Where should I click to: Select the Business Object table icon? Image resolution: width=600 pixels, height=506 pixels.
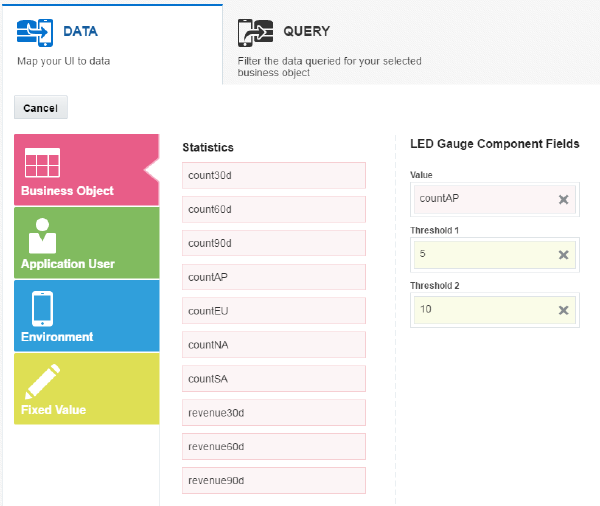coord(43,163)
